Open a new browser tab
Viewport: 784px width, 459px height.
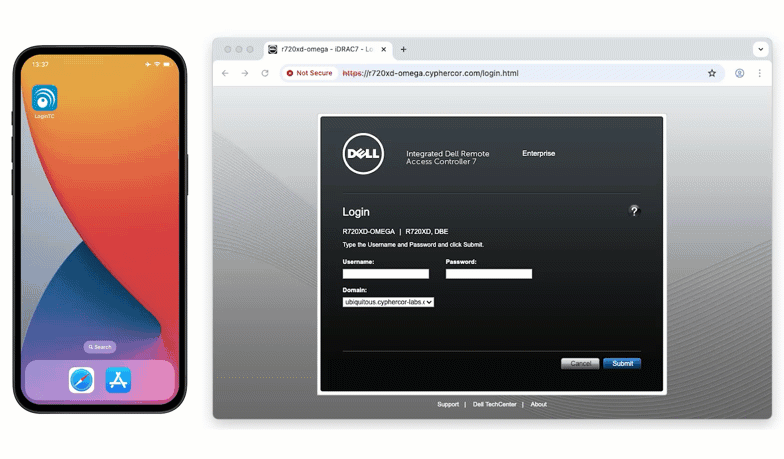[404, 49]
